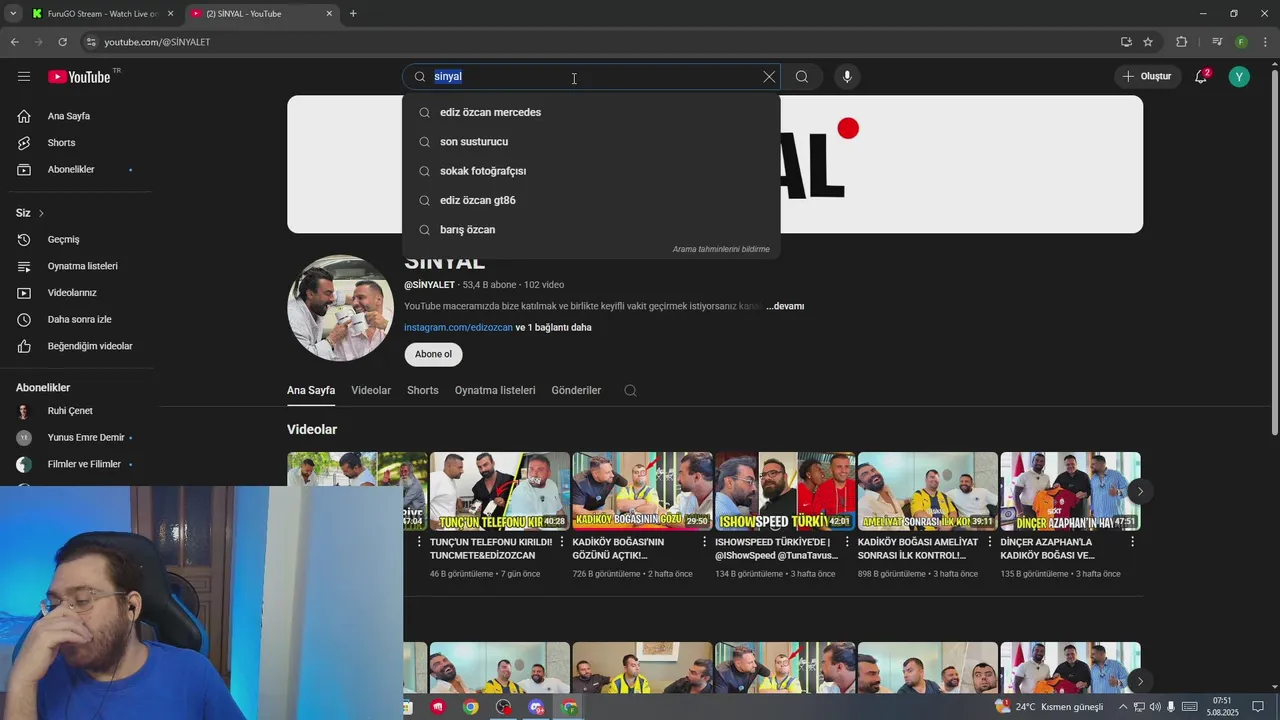The image size is (1280, 720).
Task: Expand the Siz section chevron
Action: click(x=41, y=213)
